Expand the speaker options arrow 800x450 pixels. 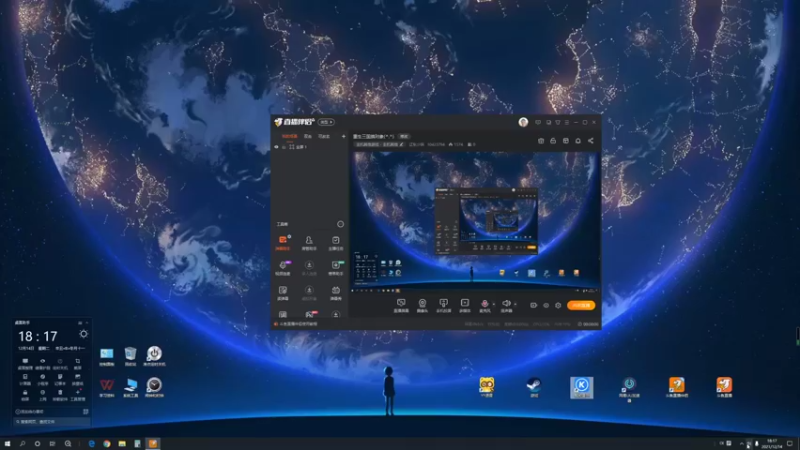515,304
